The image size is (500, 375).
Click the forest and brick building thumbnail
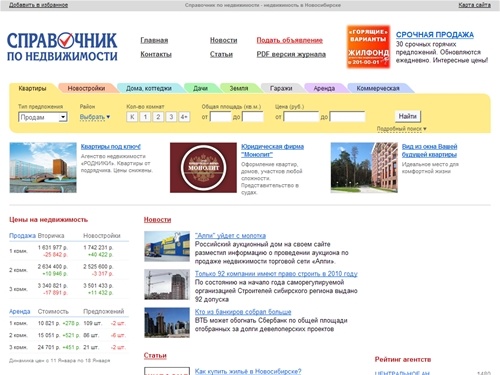[364, 168]
